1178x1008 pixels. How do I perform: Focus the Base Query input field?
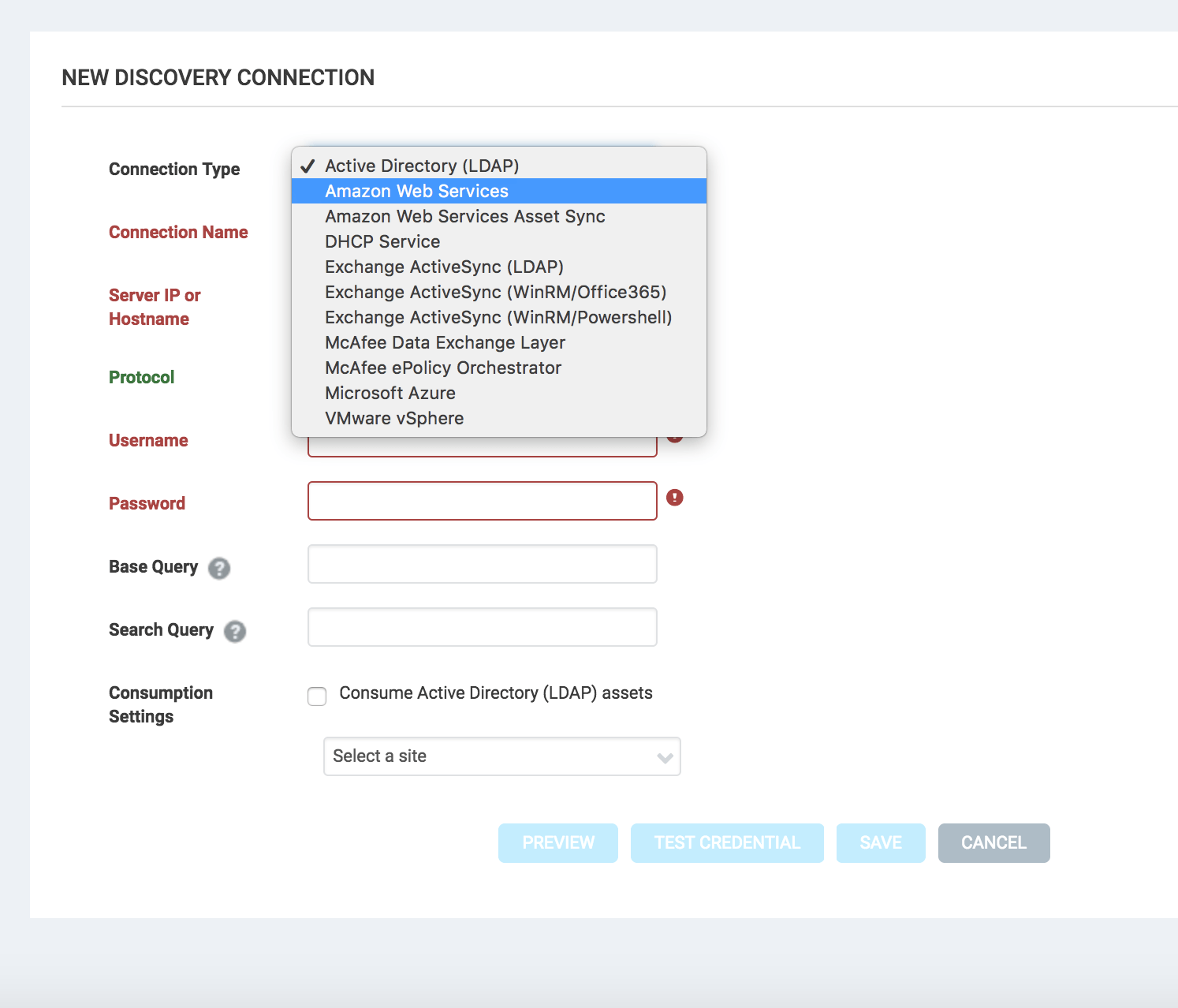click(483, 564)
